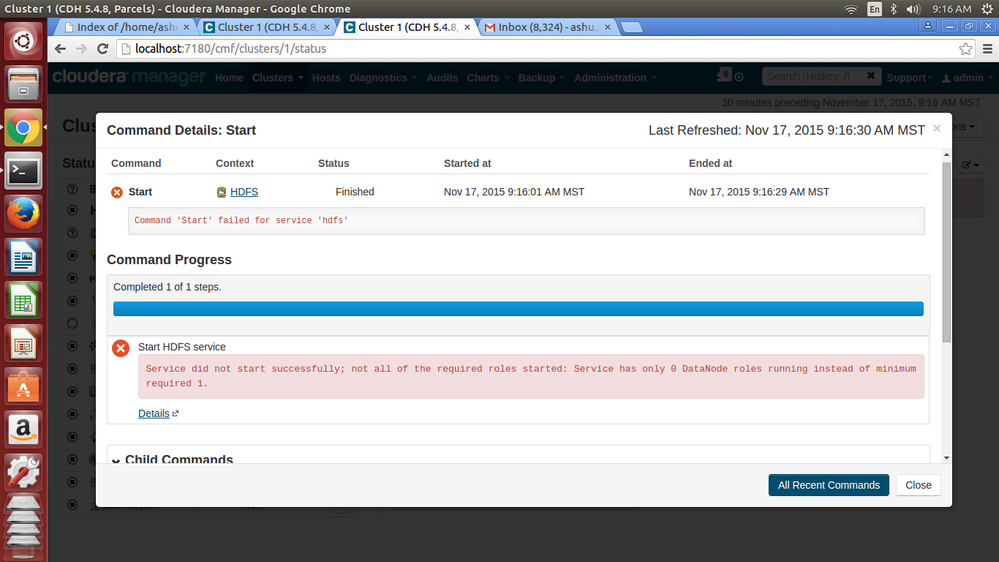This screenshot has width=999, height=562.
Task: Open Amazon from the launcher
Action: pyautogui.click(x=23, y=431)
